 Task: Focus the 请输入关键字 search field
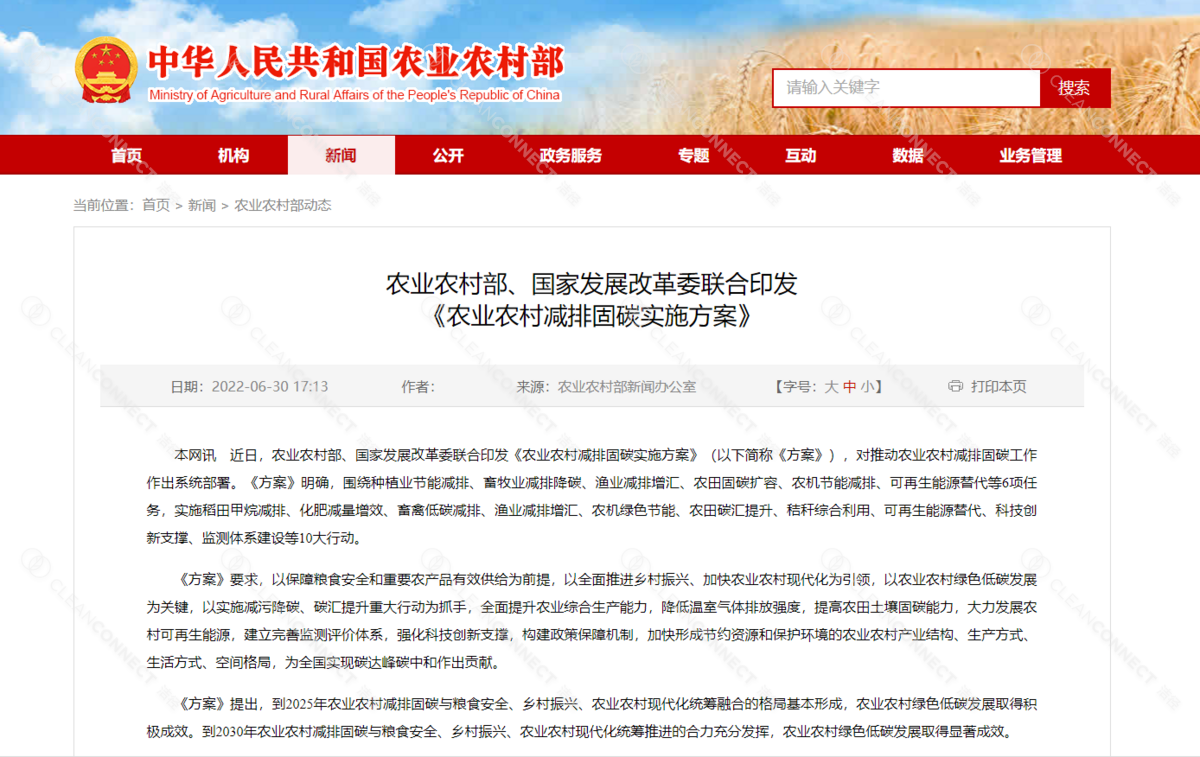click(906, 88)
